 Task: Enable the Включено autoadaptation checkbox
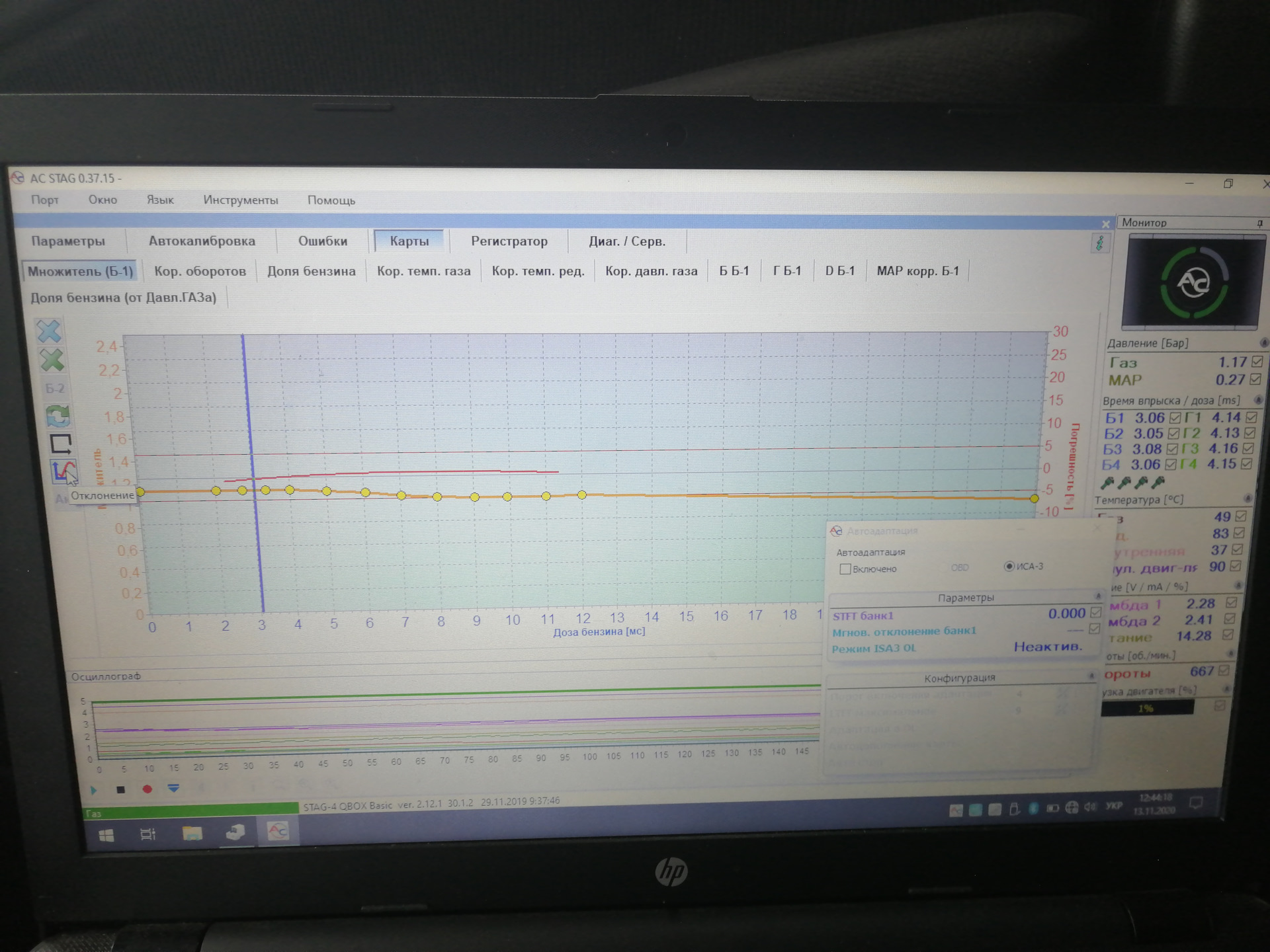click(x=845, y=569)
